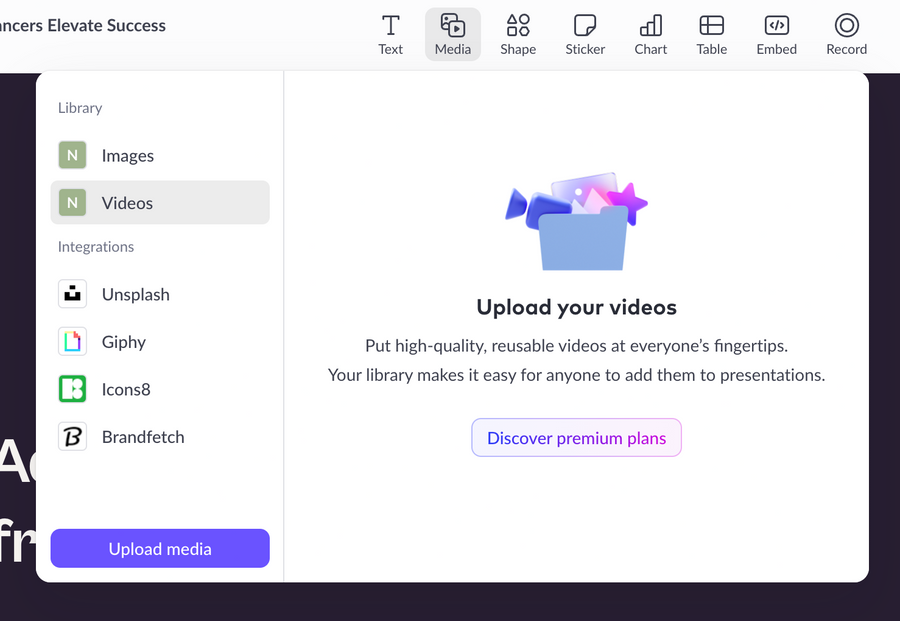Click the Integrations section heading
The image size is (900, 621).
[x=95, y=246]
